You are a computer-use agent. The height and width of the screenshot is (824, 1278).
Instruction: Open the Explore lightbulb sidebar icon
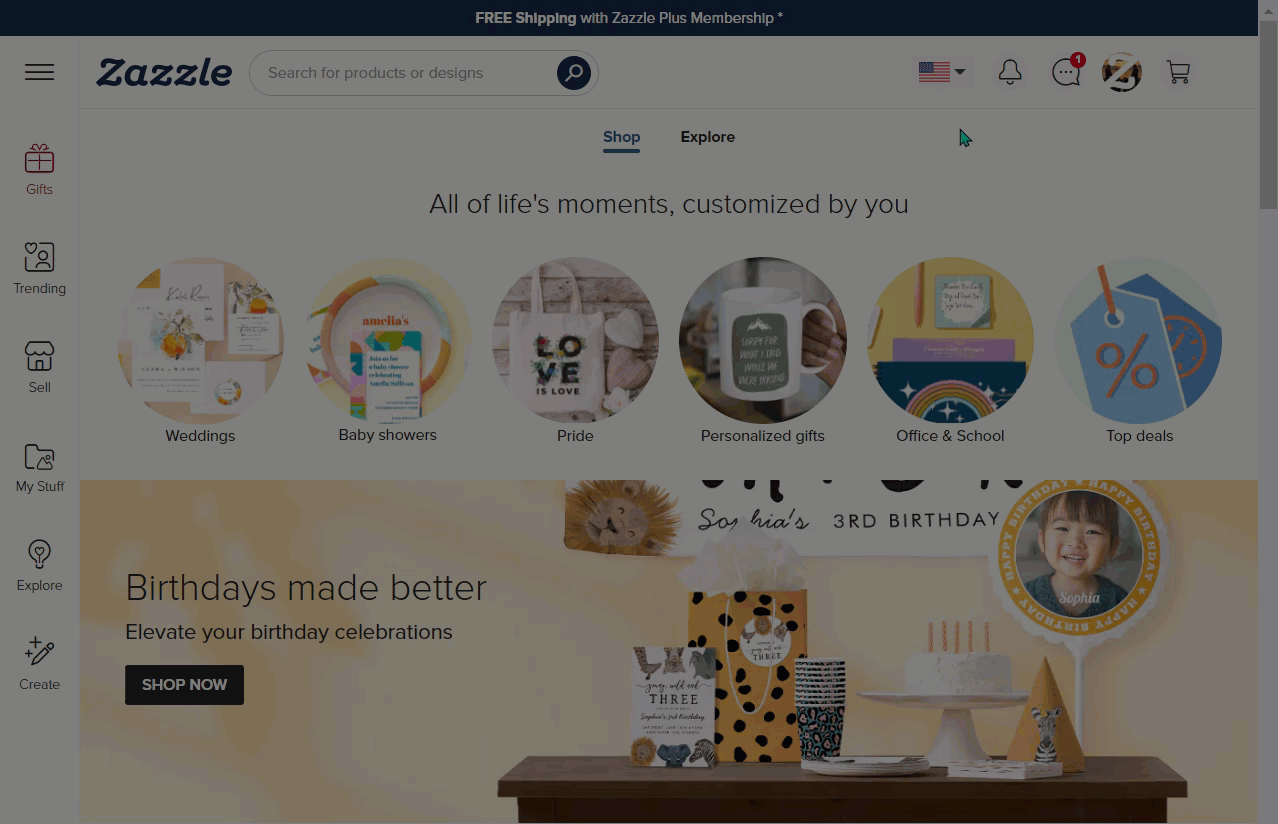click(x=40, y=554)
